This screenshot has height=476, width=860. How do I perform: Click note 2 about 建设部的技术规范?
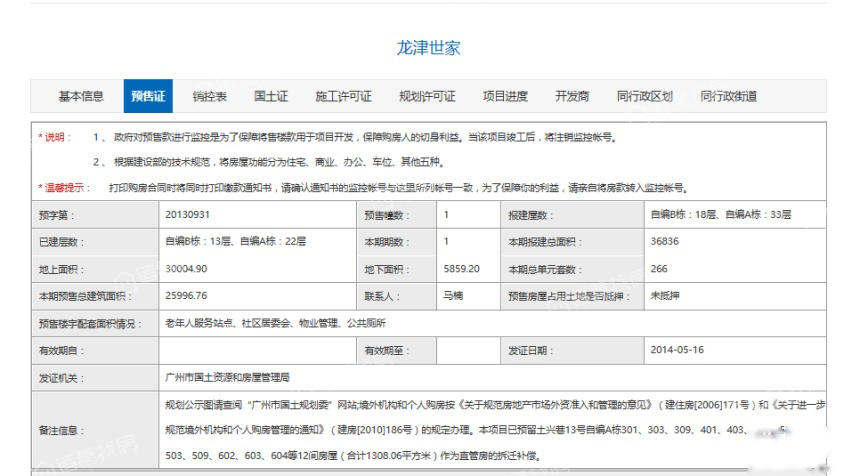click(269, 162)
